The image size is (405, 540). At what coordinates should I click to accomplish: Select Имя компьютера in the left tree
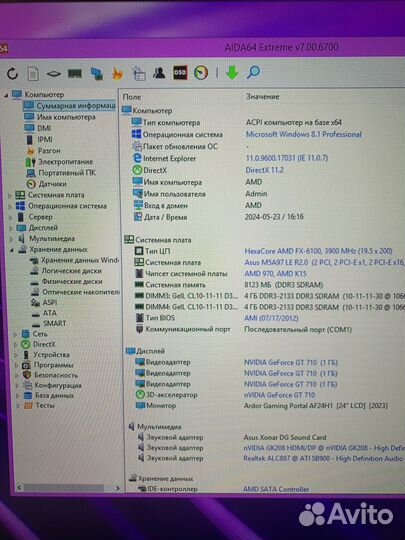coord(66,117)
